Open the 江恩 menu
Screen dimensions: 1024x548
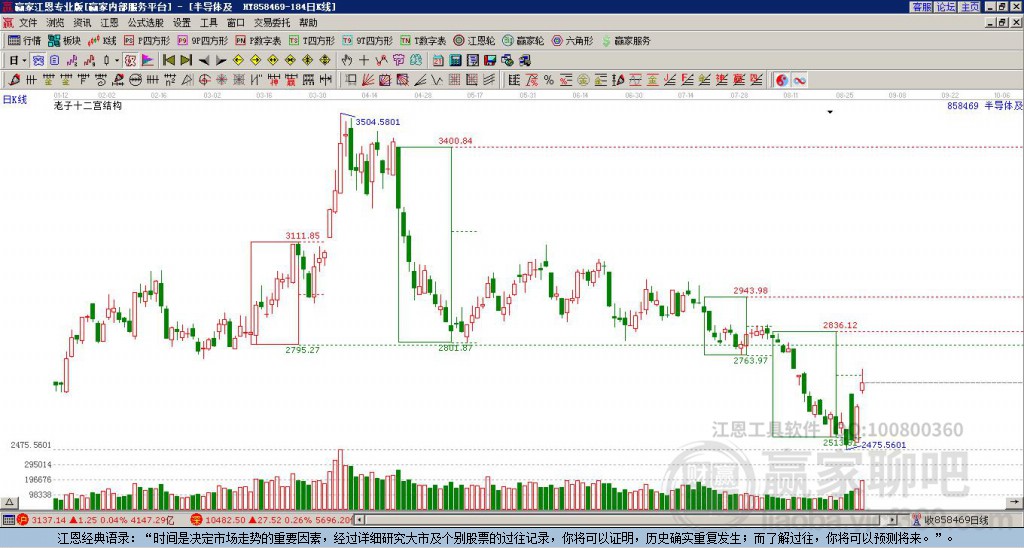109,23
